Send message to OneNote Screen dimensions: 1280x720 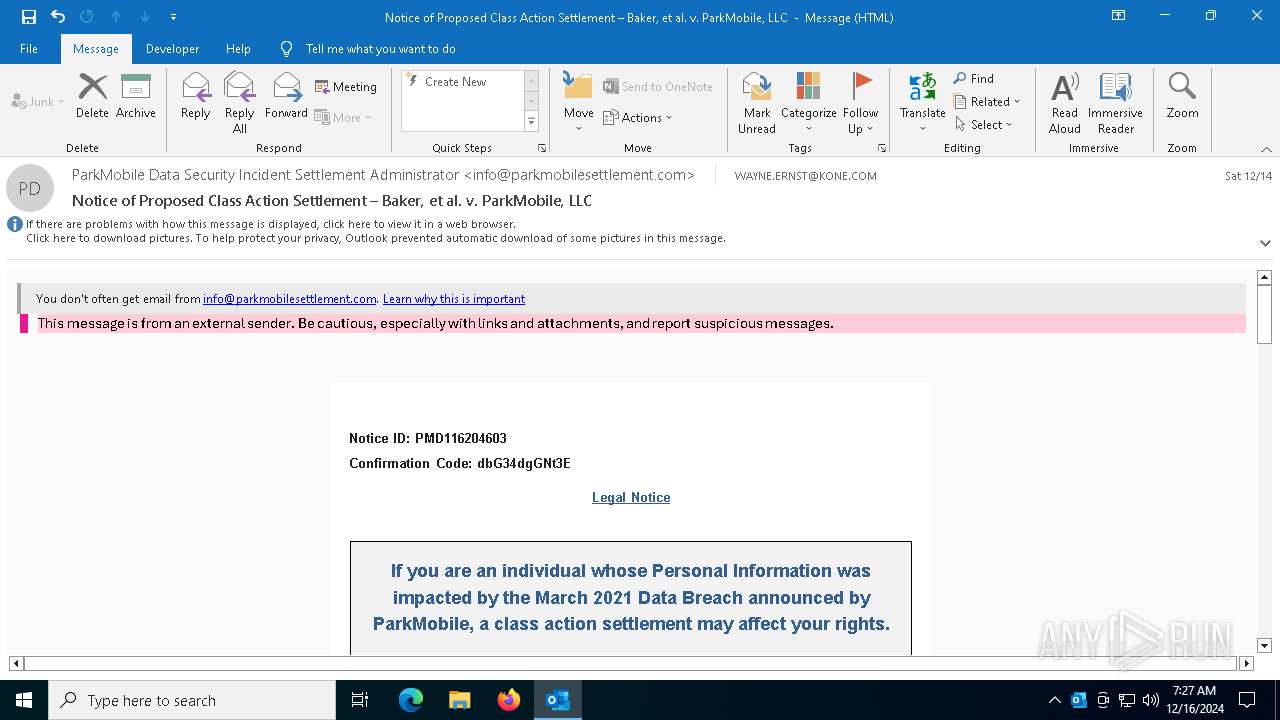pos(658,87)
